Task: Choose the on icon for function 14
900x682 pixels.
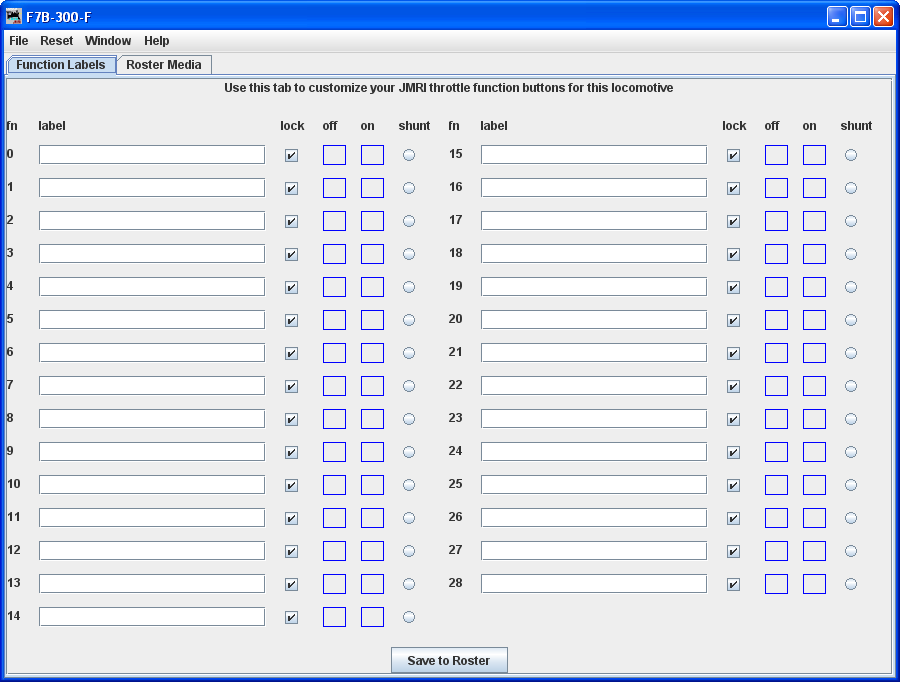Action: click(372, 617)
